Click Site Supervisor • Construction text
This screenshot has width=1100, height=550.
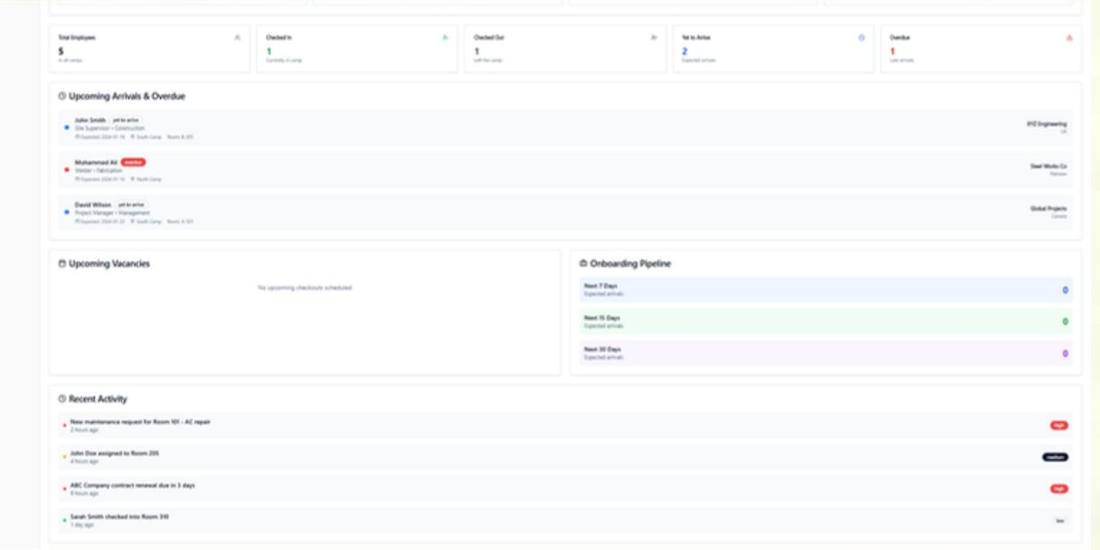point(109,128)
